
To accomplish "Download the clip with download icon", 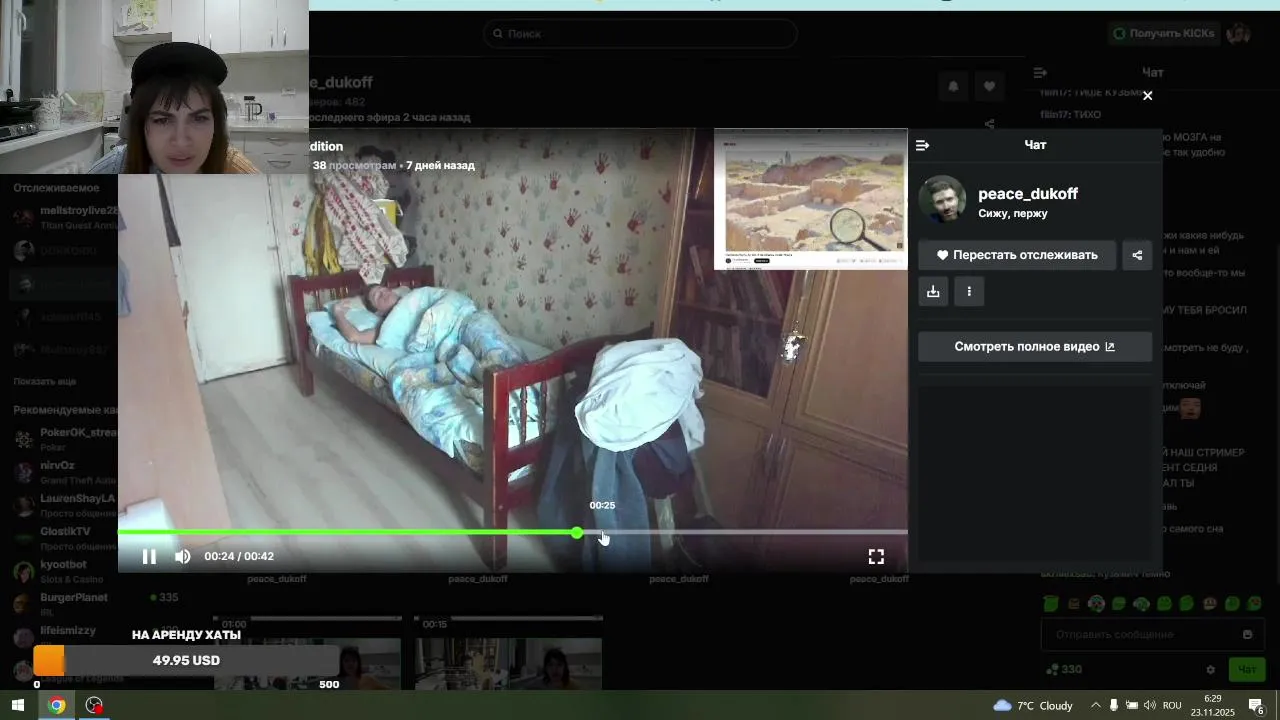I will 933,291.
